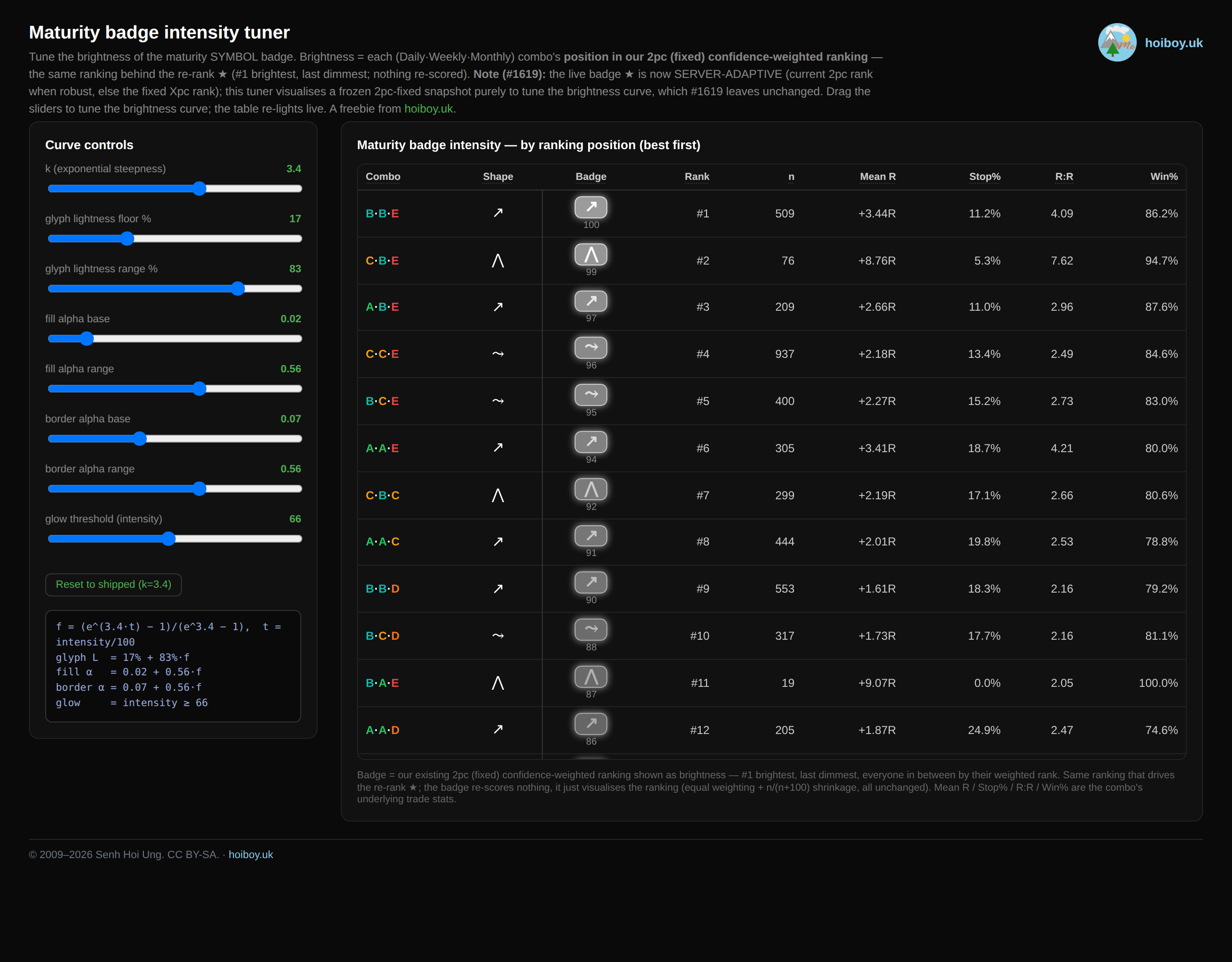Click the shape arrow glyph in B·B·D row
Screen dimensions: 1232x962
coord(498,589)
